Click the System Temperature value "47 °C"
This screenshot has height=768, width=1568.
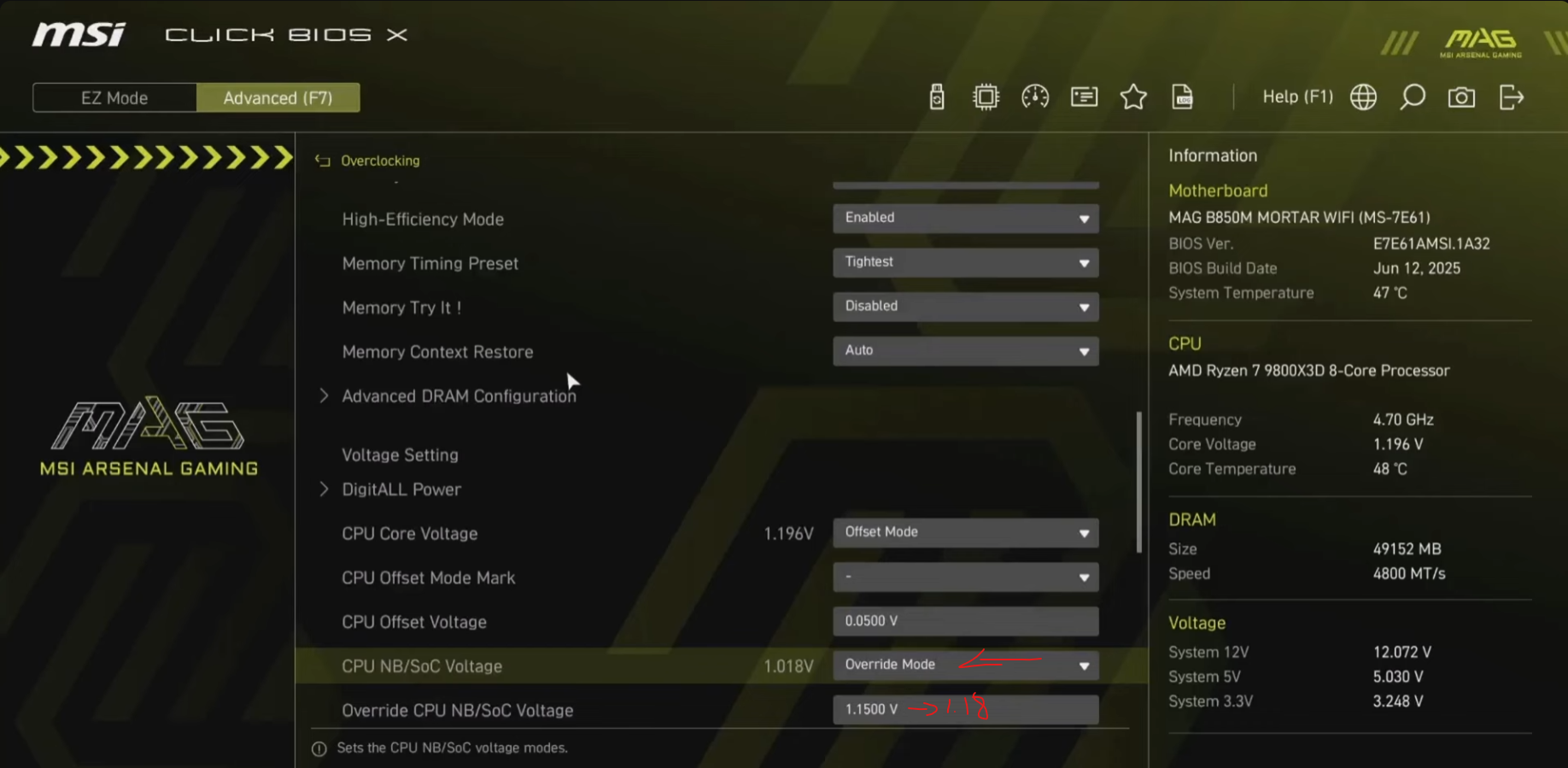(x=1390, y=293)
